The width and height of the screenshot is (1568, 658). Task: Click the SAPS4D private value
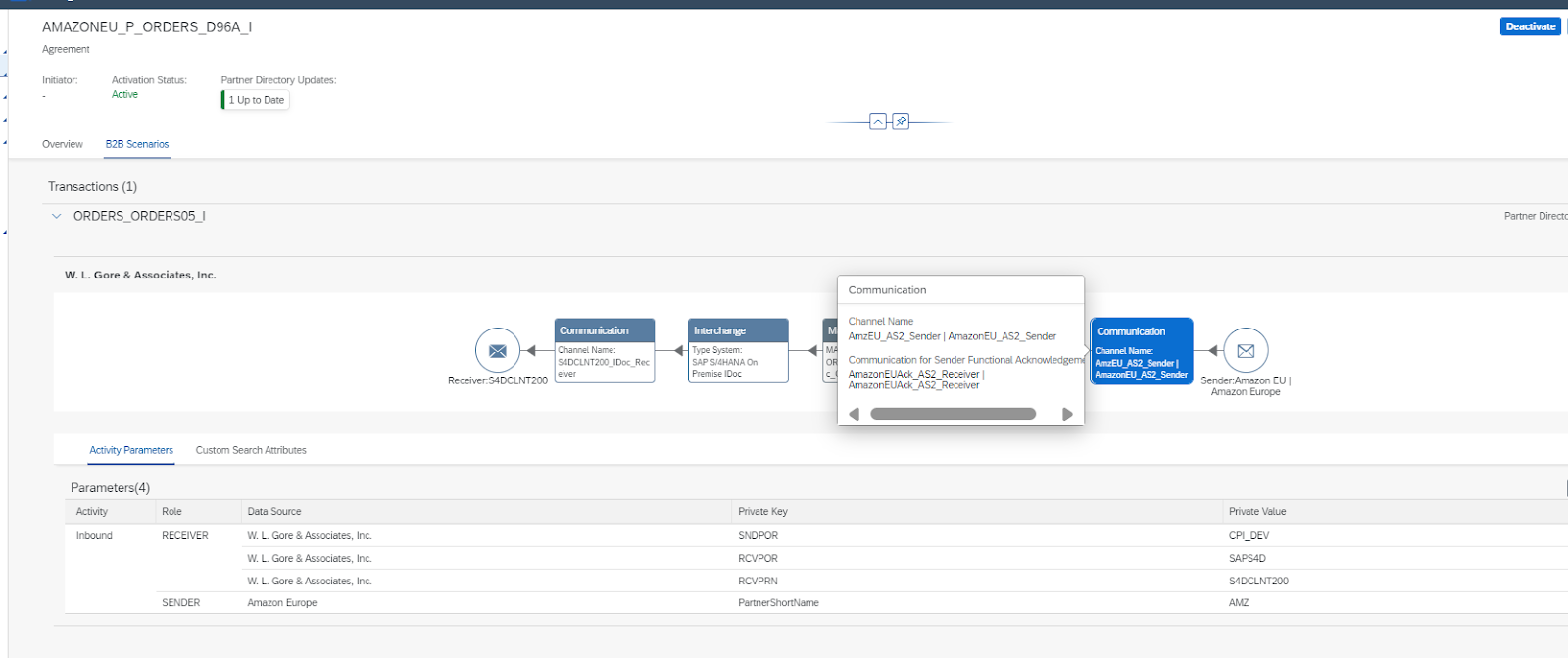(x=1247, y=558)
